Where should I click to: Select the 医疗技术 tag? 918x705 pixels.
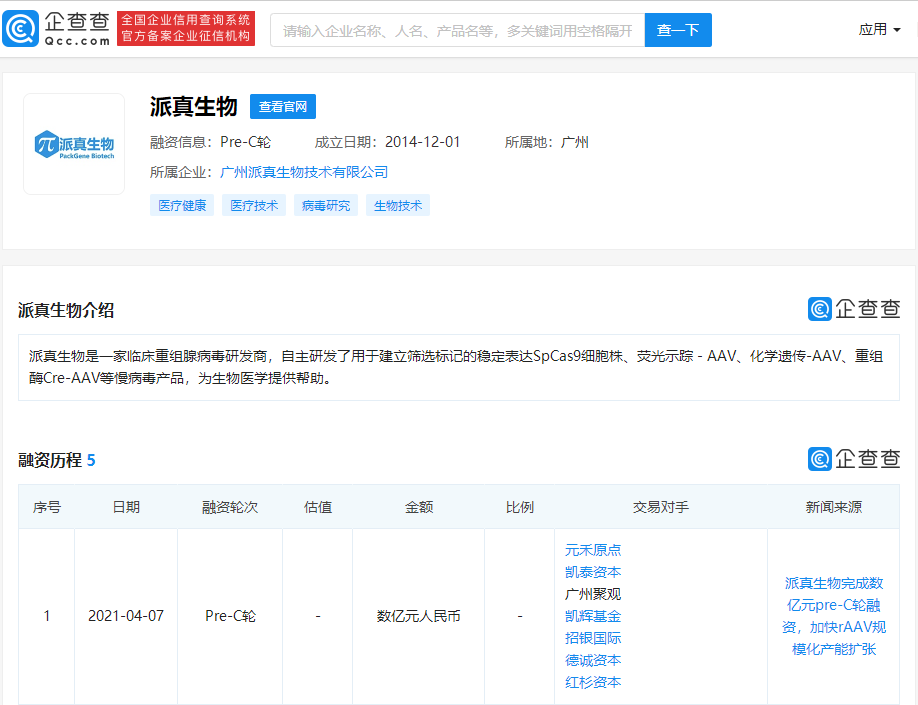point(254,206)
